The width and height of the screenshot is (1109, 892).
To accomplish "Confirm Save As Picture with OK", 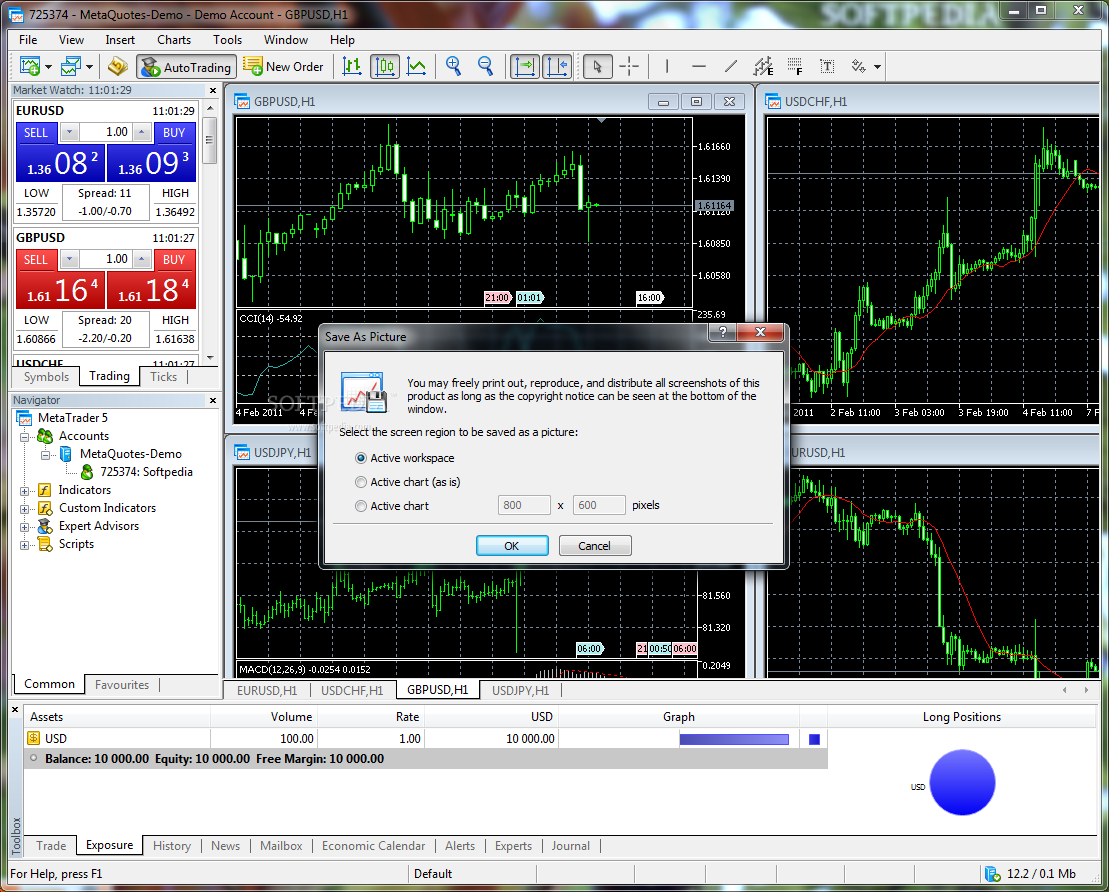I will [x=512, y=546].
